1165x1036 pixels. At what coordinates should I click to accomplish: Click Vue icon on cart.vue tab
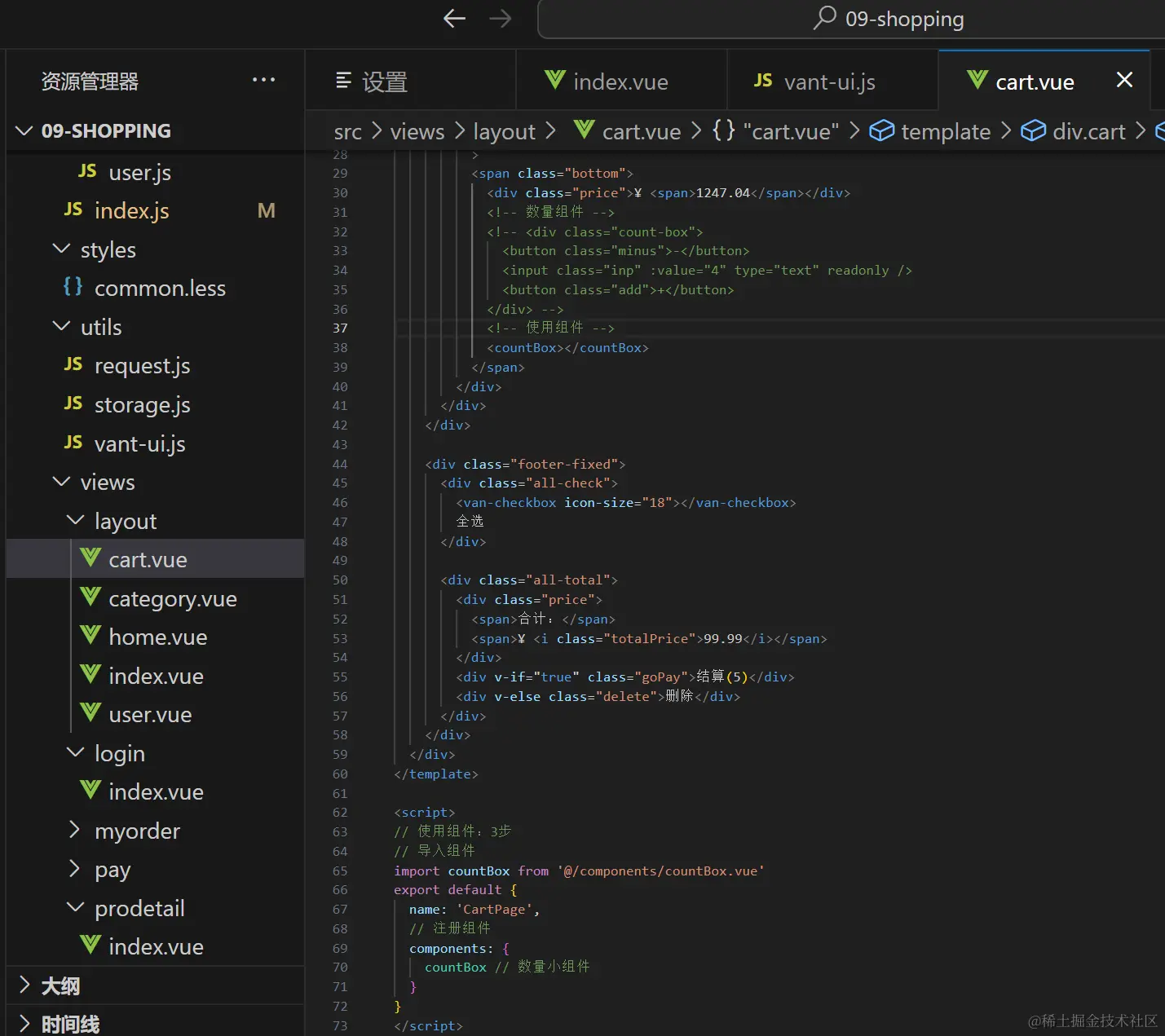point(977,80)
